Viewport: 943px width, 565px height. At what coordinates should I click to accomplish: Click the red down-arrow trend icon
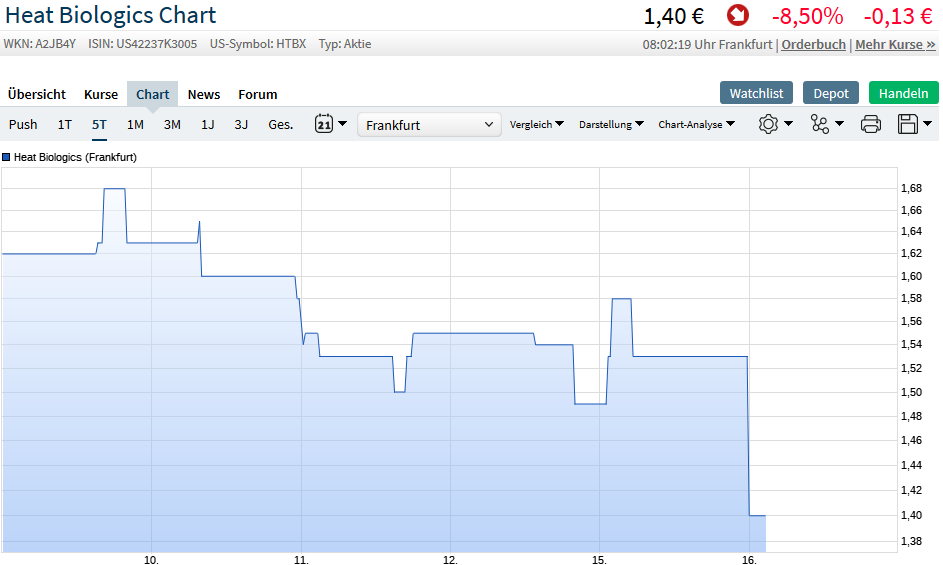point(738,16)
